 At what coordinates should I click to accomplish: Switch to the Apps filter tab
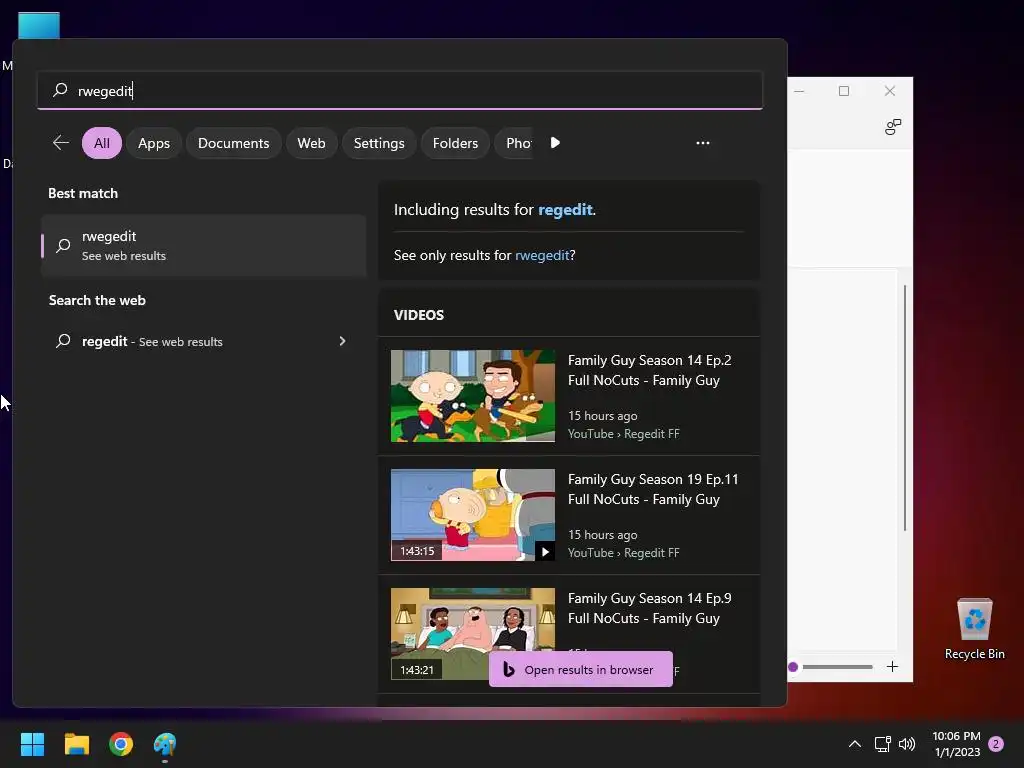(x=154, y=143)
